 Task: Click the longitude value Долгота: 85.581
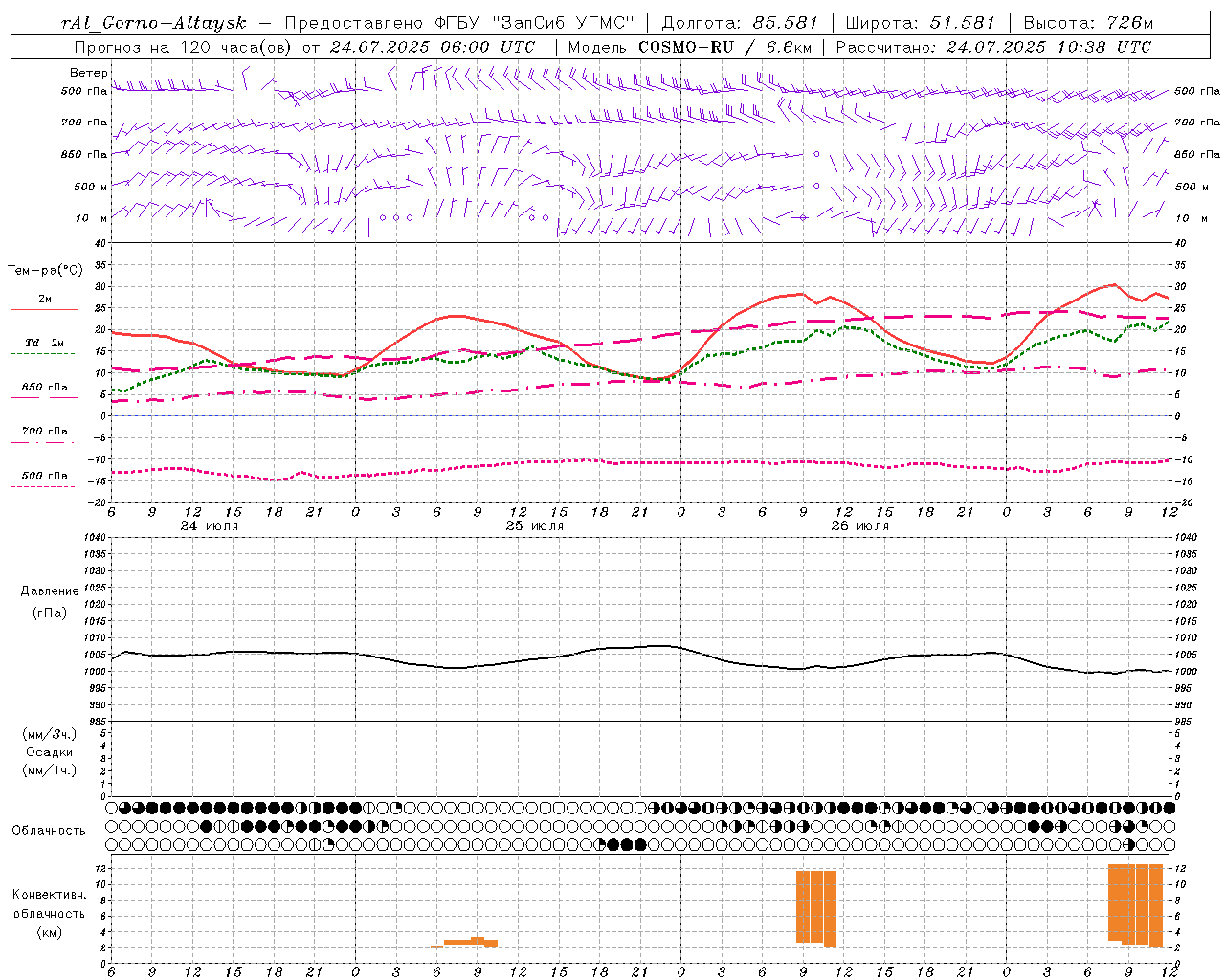point(742,23)
